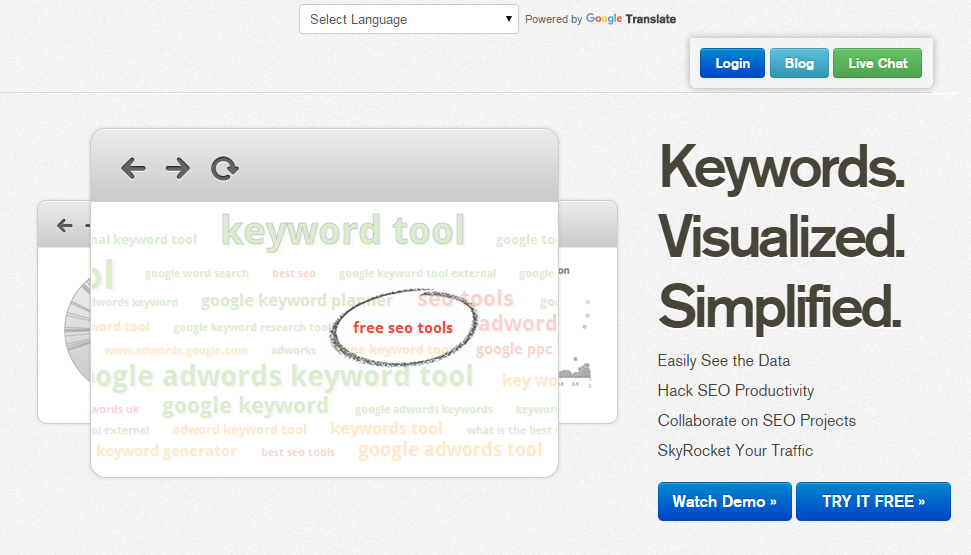The width and height of the screenshot is (971, 555).
Task: Click the 'google ppc' keyword
Action: coord(513,350)
